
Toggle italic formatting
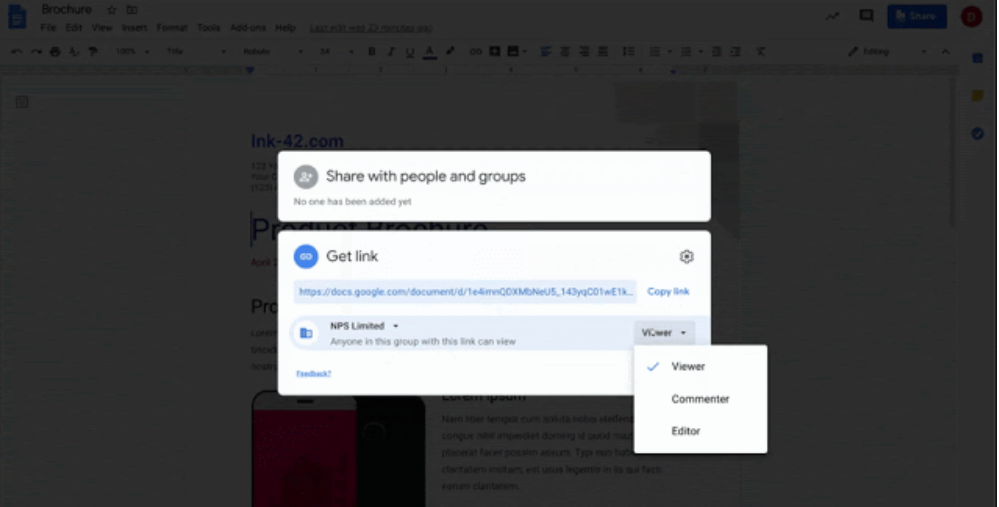coord(391,52)
